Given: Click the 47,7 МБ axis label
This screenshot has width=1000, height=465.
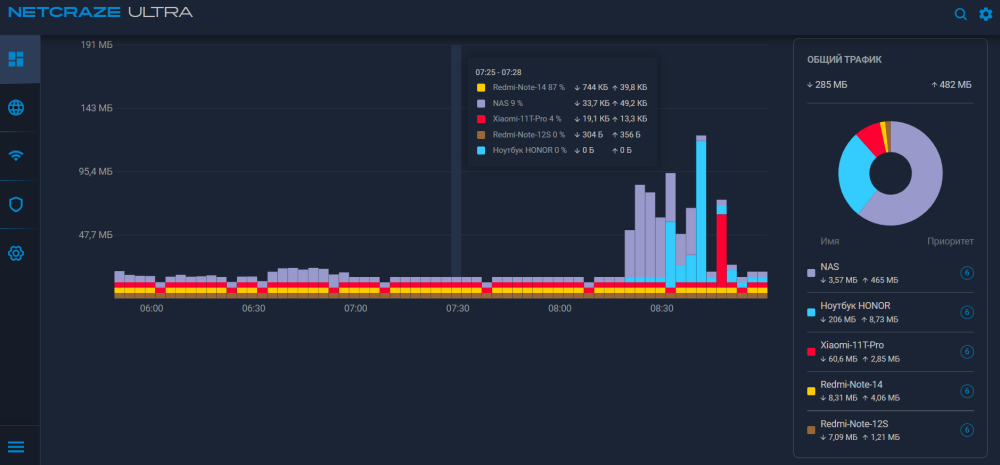Looking at the screenshot, I should click(96, 235).
